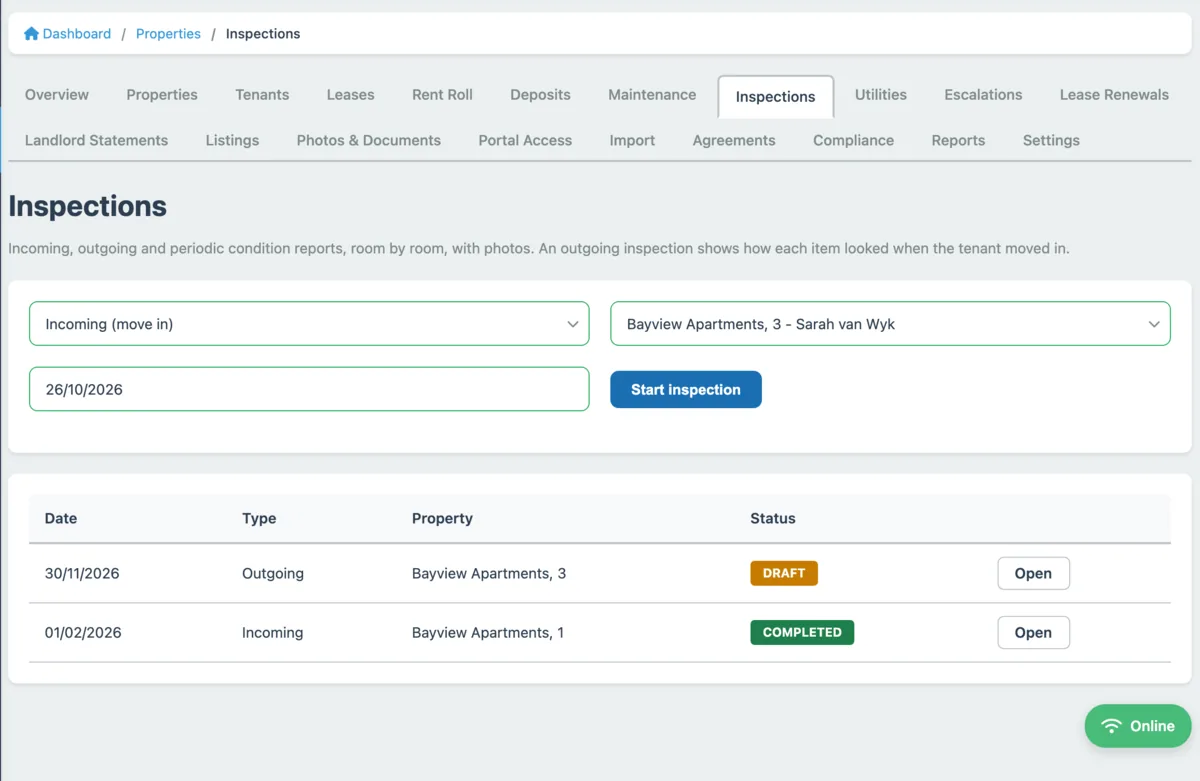
Task: Select the Rent Roll tab
Action: [x=442, y=95]
